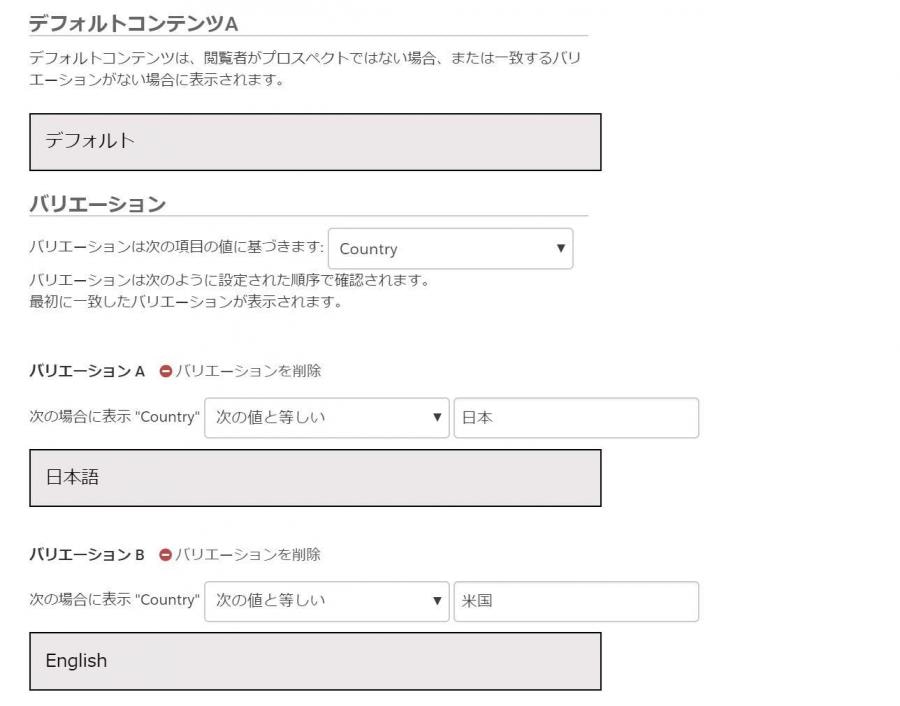Click the 次の場合に表示 "Country" label in Variation A

tap(114, 417)
